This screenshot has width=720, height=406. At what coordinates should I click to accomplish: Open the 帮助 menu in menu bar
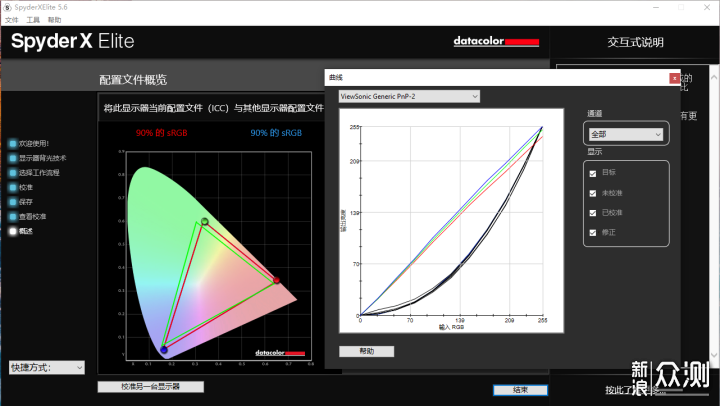(x=54, y=20)
